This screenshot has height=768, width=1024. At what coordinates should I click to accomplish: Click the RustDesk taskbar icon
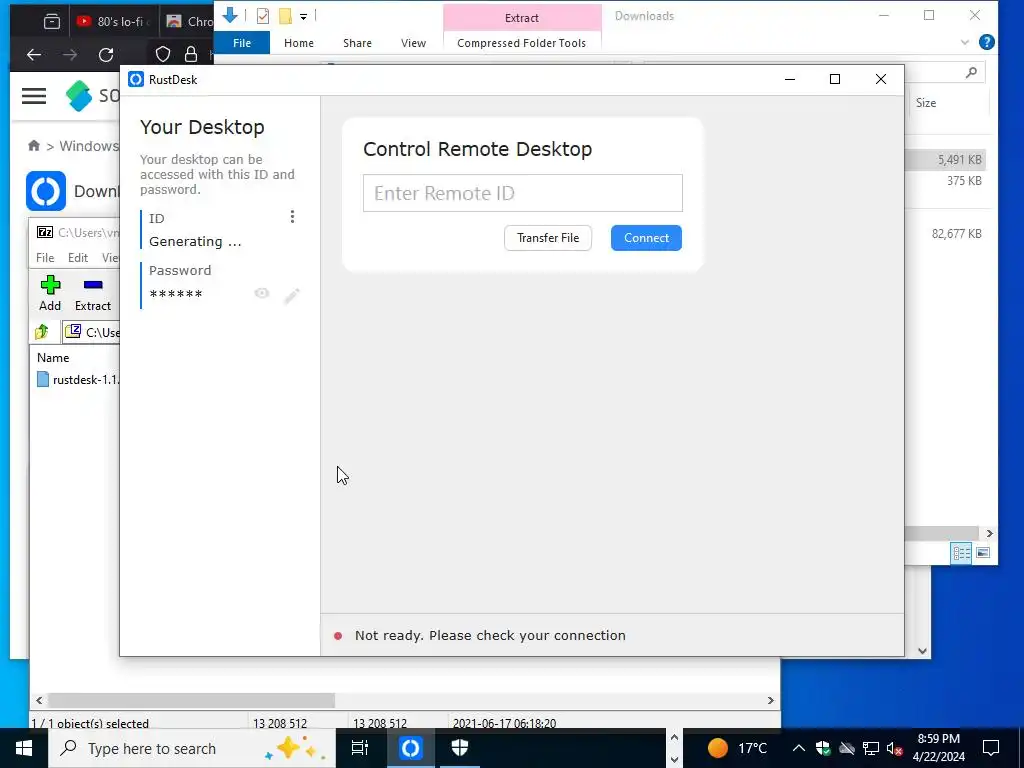tap(411, 748)
